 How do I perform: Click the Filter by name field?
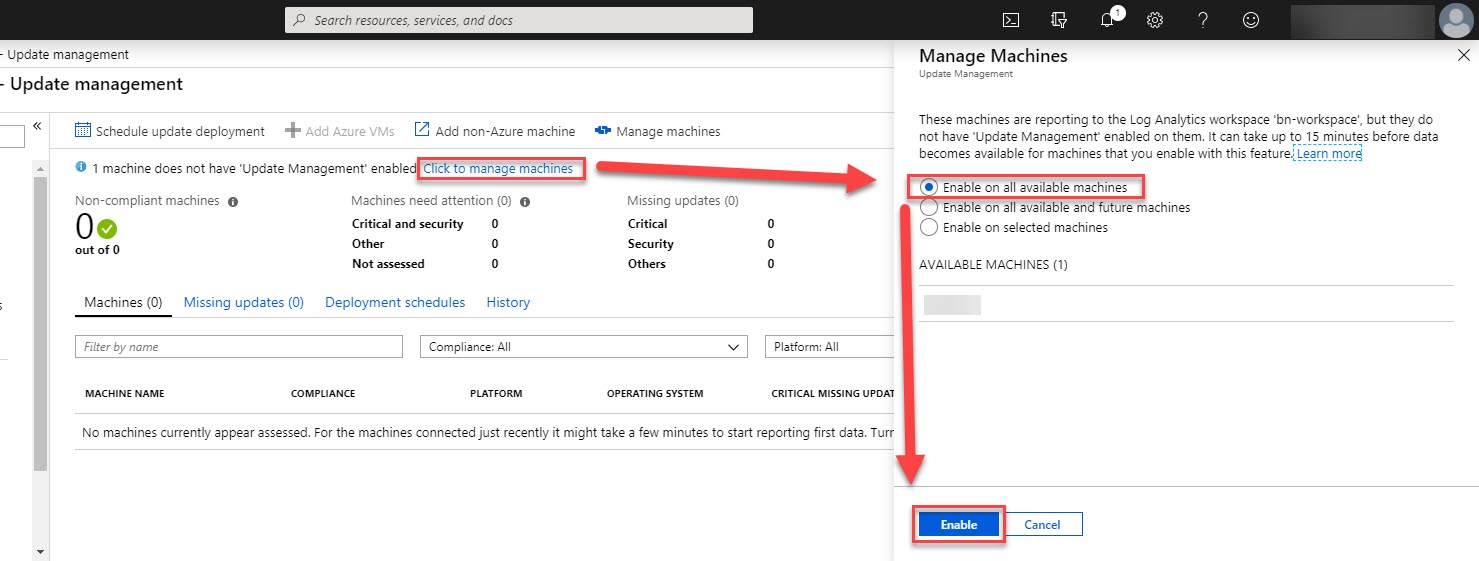pos(239,347)
